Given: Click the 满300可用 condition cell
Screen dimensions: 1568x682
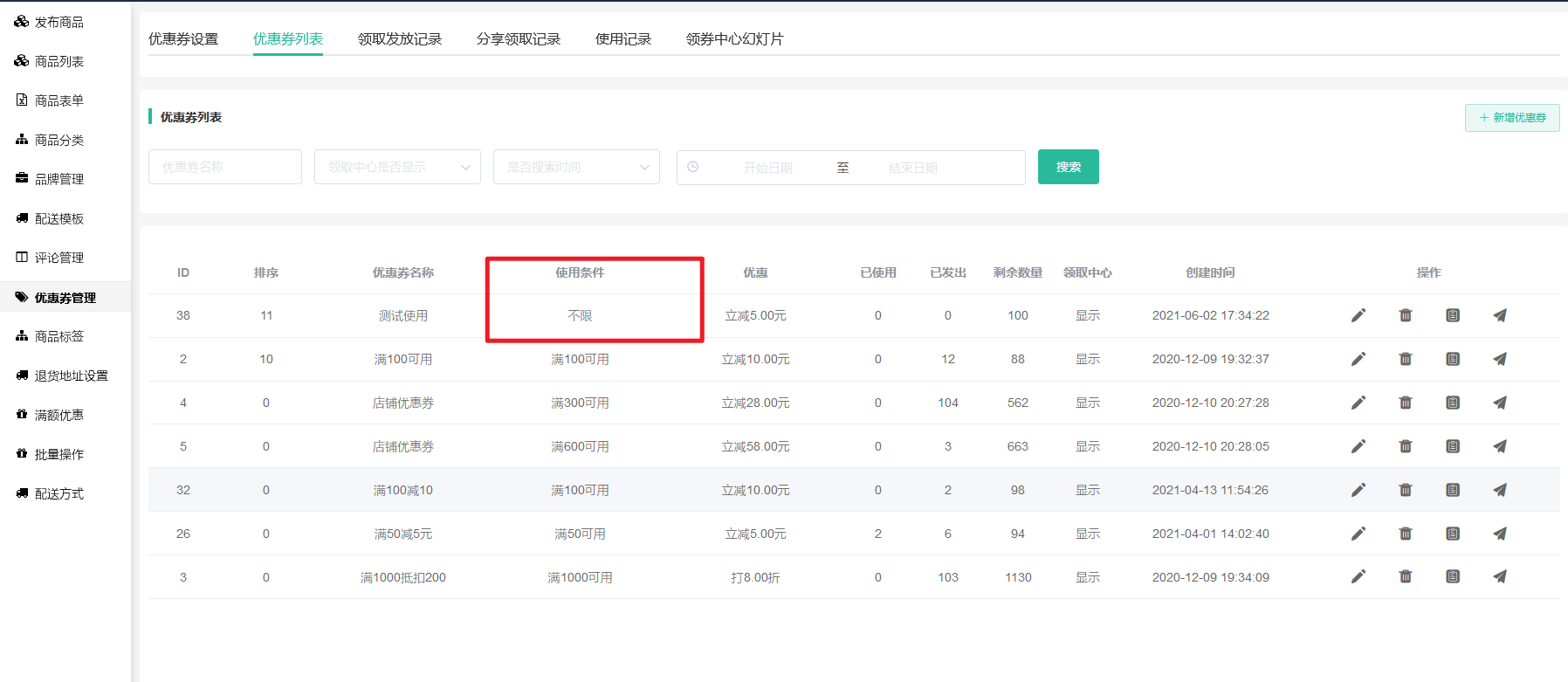Looking at the screenshot, I should [x=580, y=403].
